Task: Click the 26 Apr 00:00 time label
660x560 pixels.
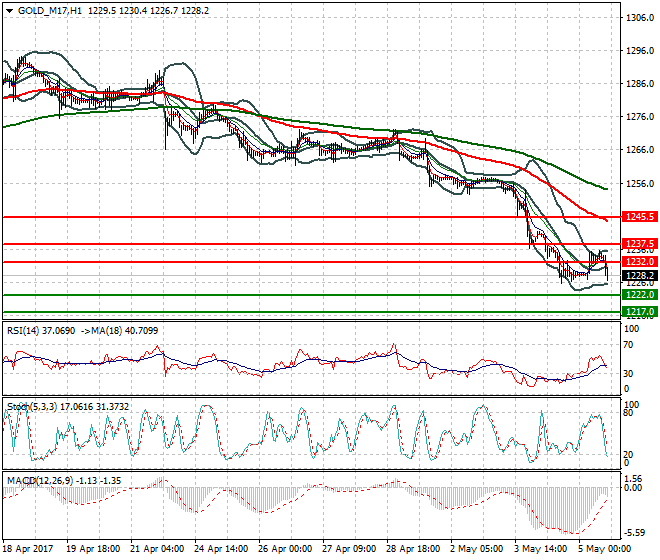Action: click(x=285, y=549)
